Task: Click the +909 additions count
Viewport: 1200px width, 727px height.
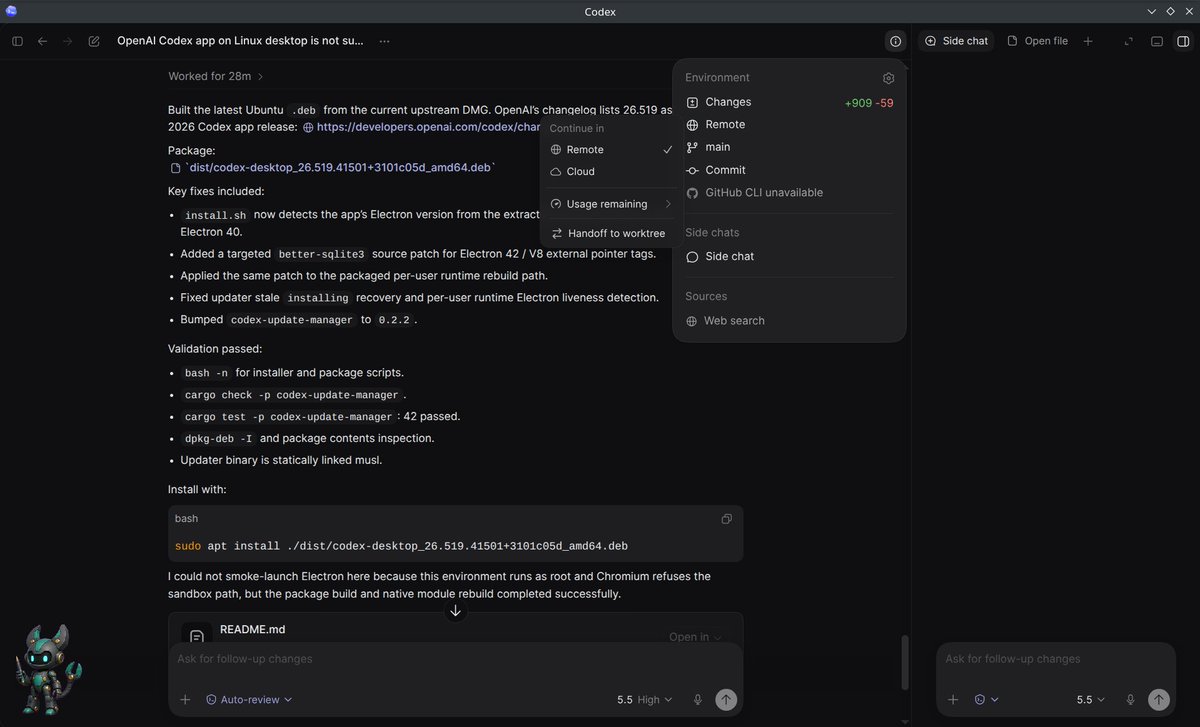Action: [x=858, y=103]
